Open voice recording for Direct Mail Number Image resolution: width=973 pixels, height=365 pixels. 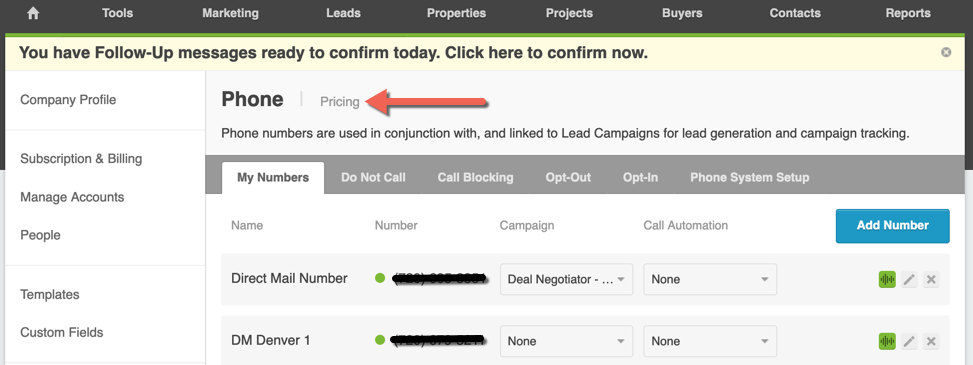(887, 279)
